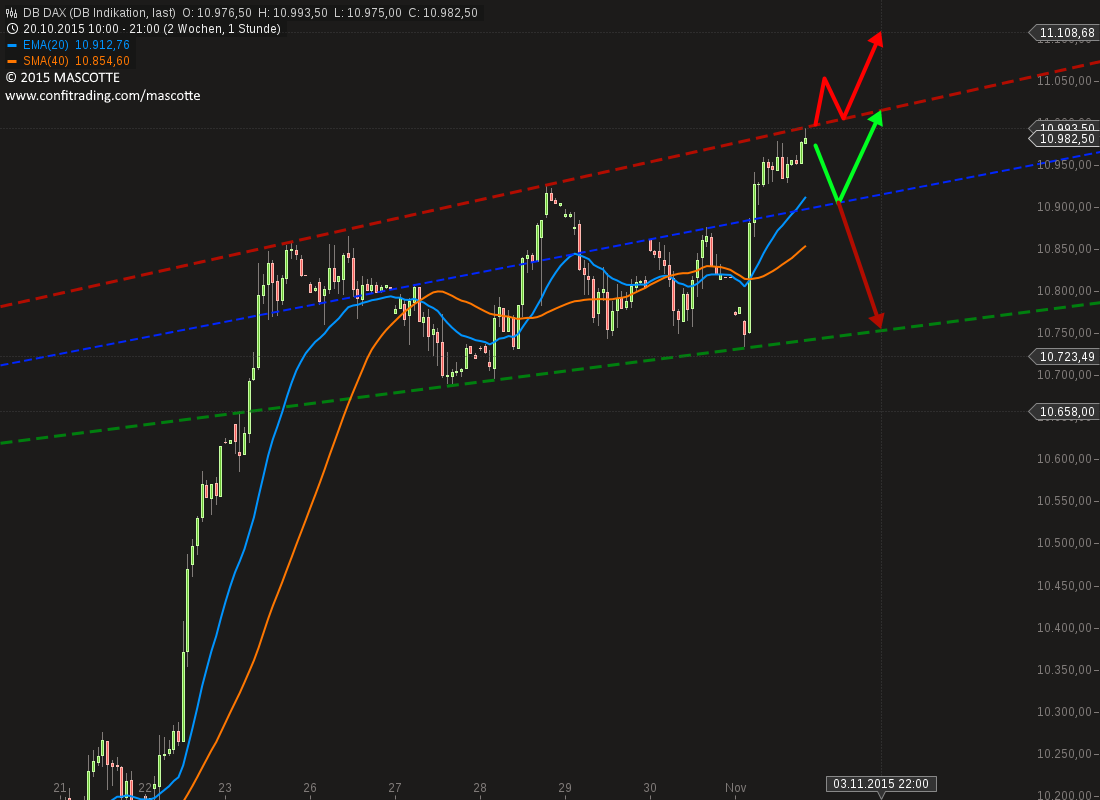Image resolution: width=1100 pixels, height=800 pixels.
Task: Click the 03.11.2015 22:00 time marker label
Action: [x=881, y=784]
